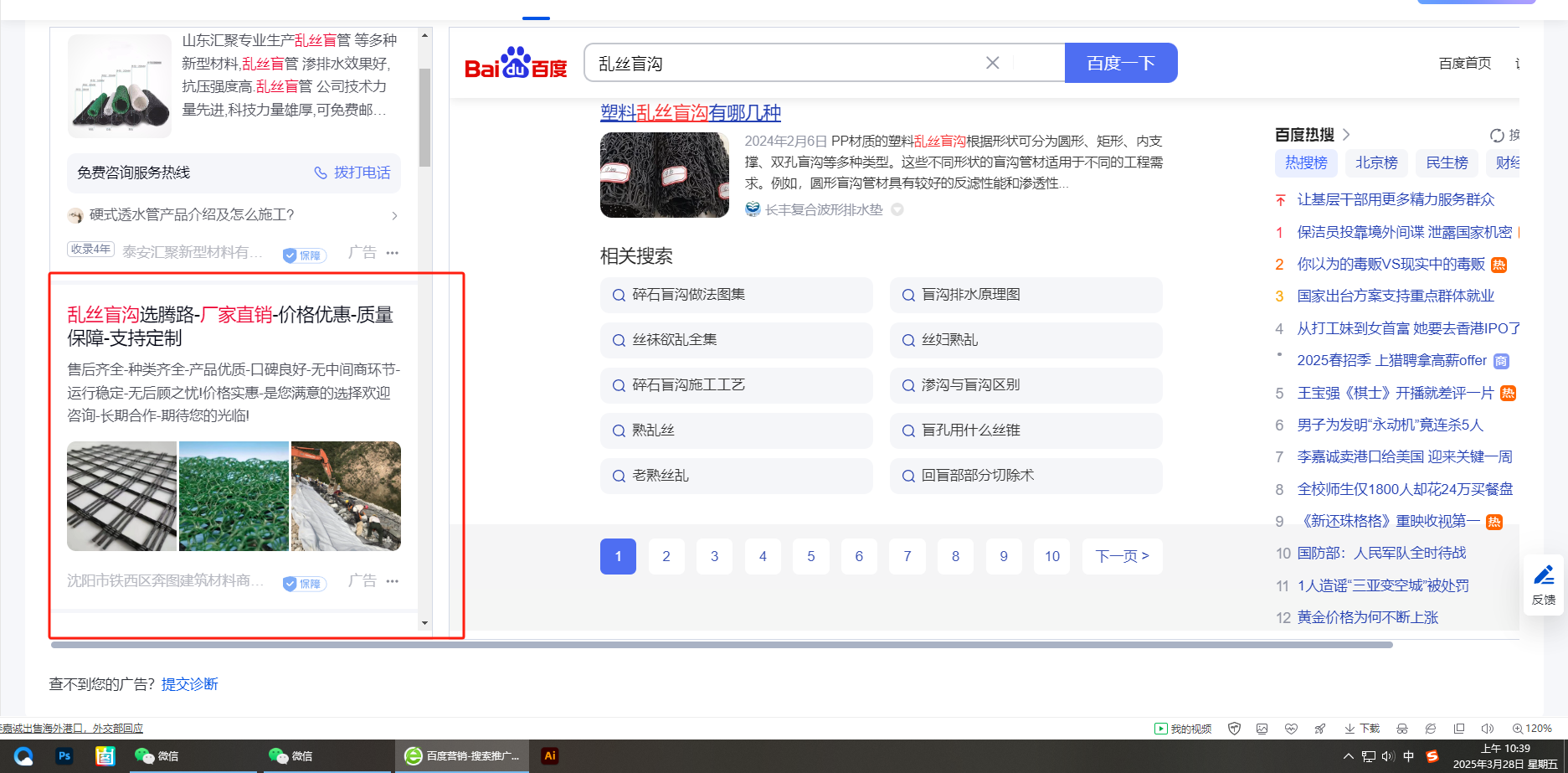Viewport: 1568px width, 773px height.
Task: Expand the 百度热搜 chevron
Action: [1346, 134]
